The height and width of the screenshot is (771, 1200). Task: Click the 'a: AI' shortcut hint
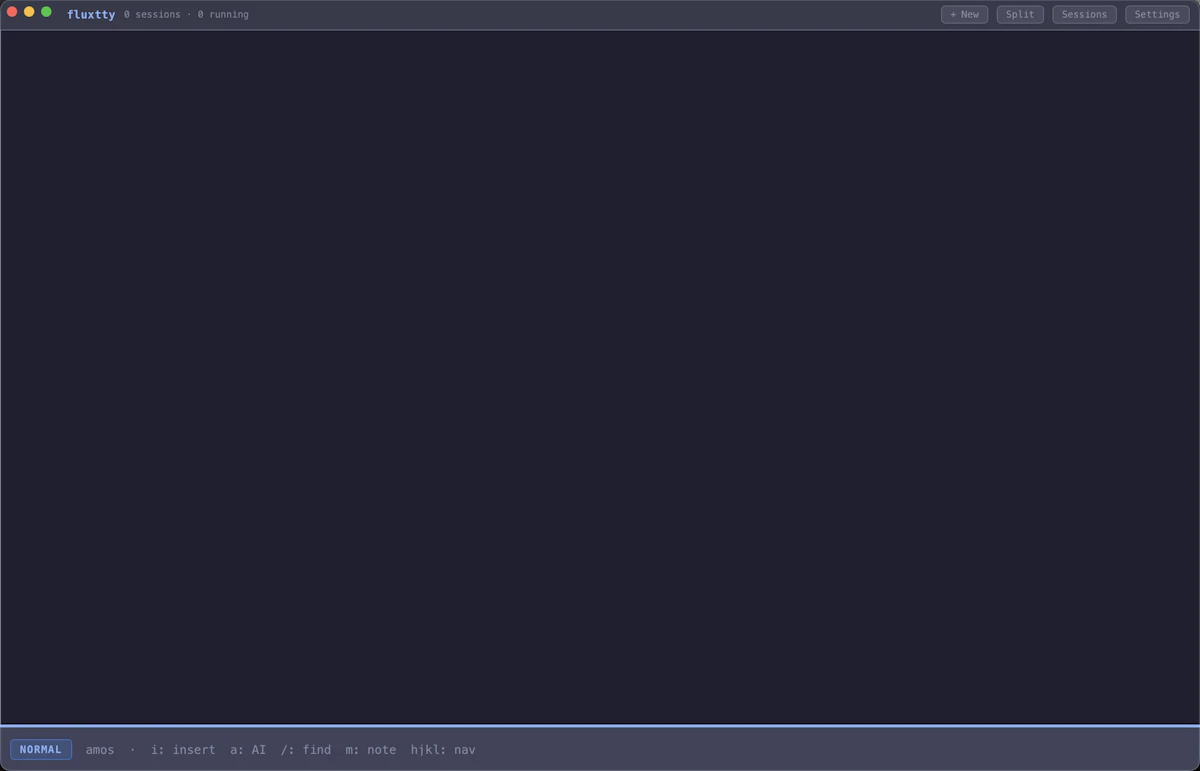248,750
